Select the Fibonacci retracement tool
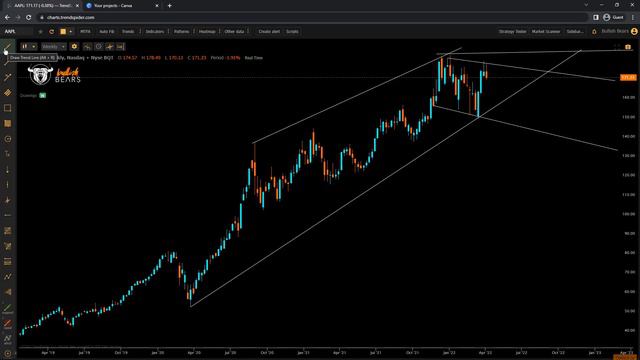 [7, 231]
